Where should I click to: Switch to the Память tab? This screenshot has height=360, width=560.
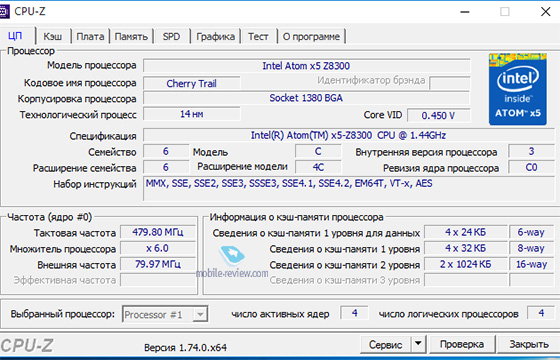[131, 36]
